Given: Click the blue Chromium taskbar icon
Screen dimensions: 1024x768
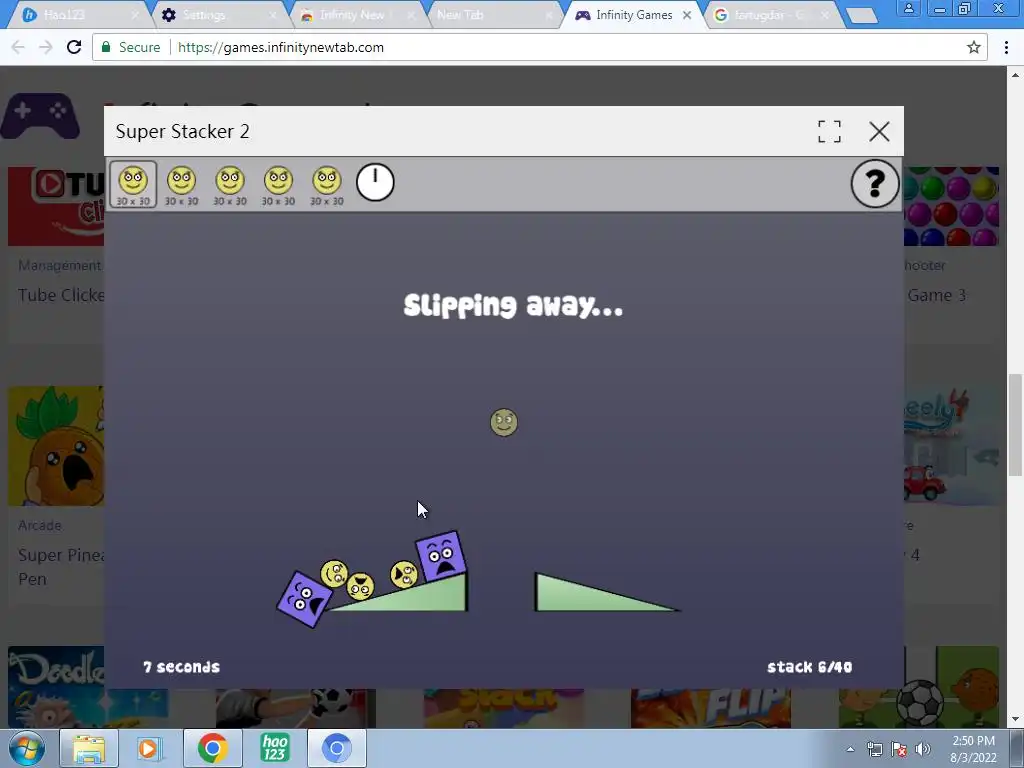Looking at the screenshot, I should (336, 748).
